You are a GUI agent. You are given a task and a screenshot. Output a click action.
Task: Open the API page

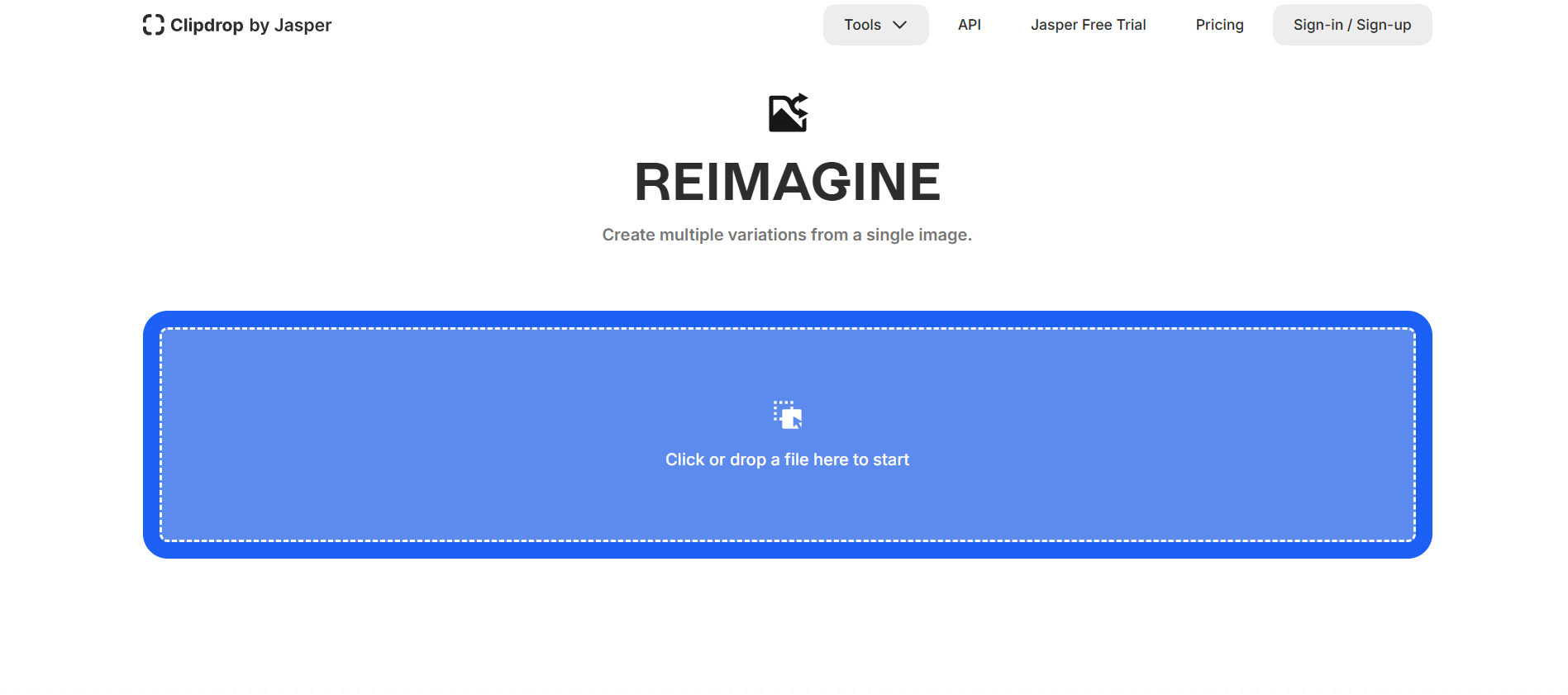point(970,25)
